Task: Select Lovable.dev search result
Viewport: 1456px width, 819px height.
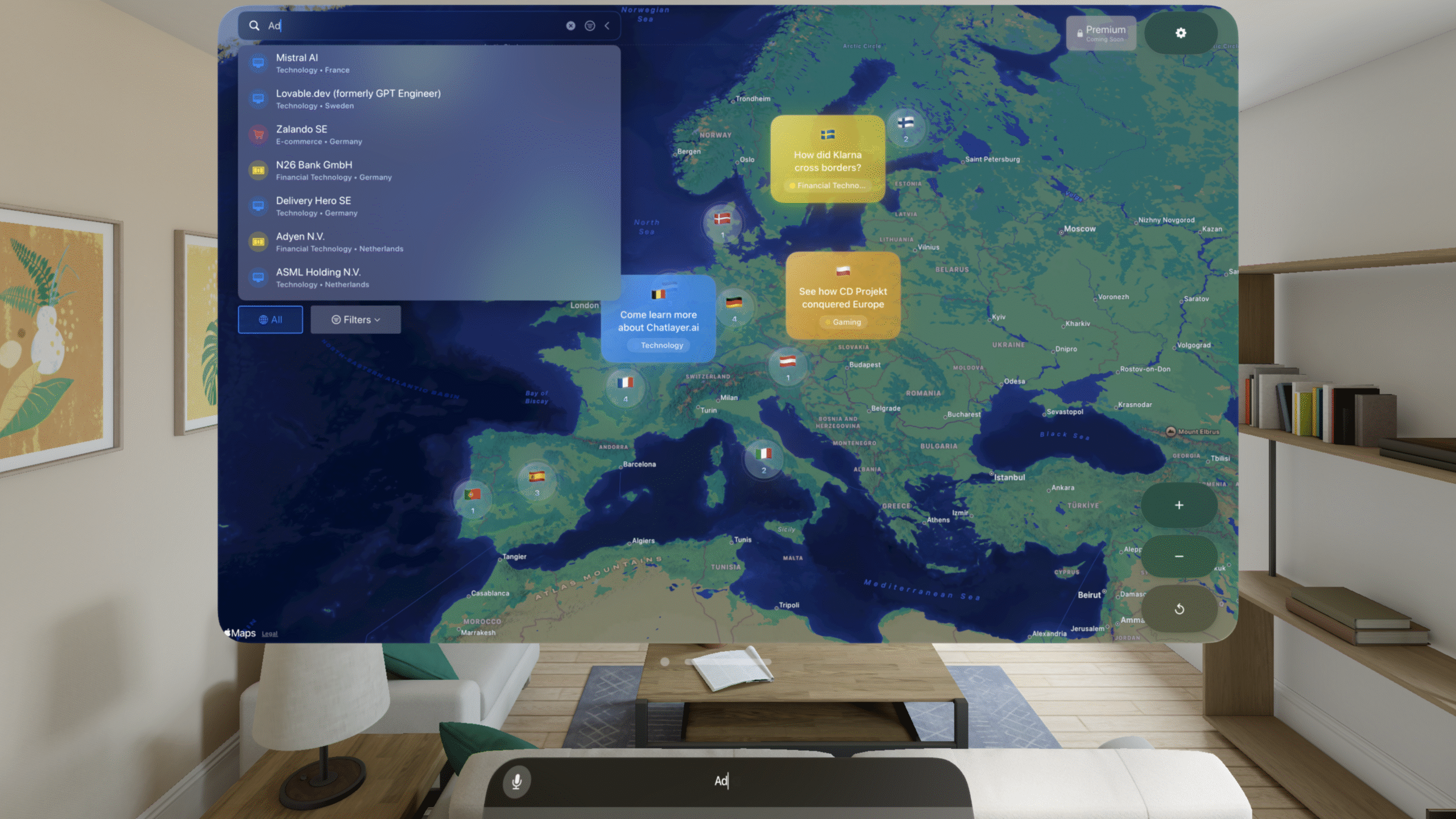Action: (x=429, y=99)
